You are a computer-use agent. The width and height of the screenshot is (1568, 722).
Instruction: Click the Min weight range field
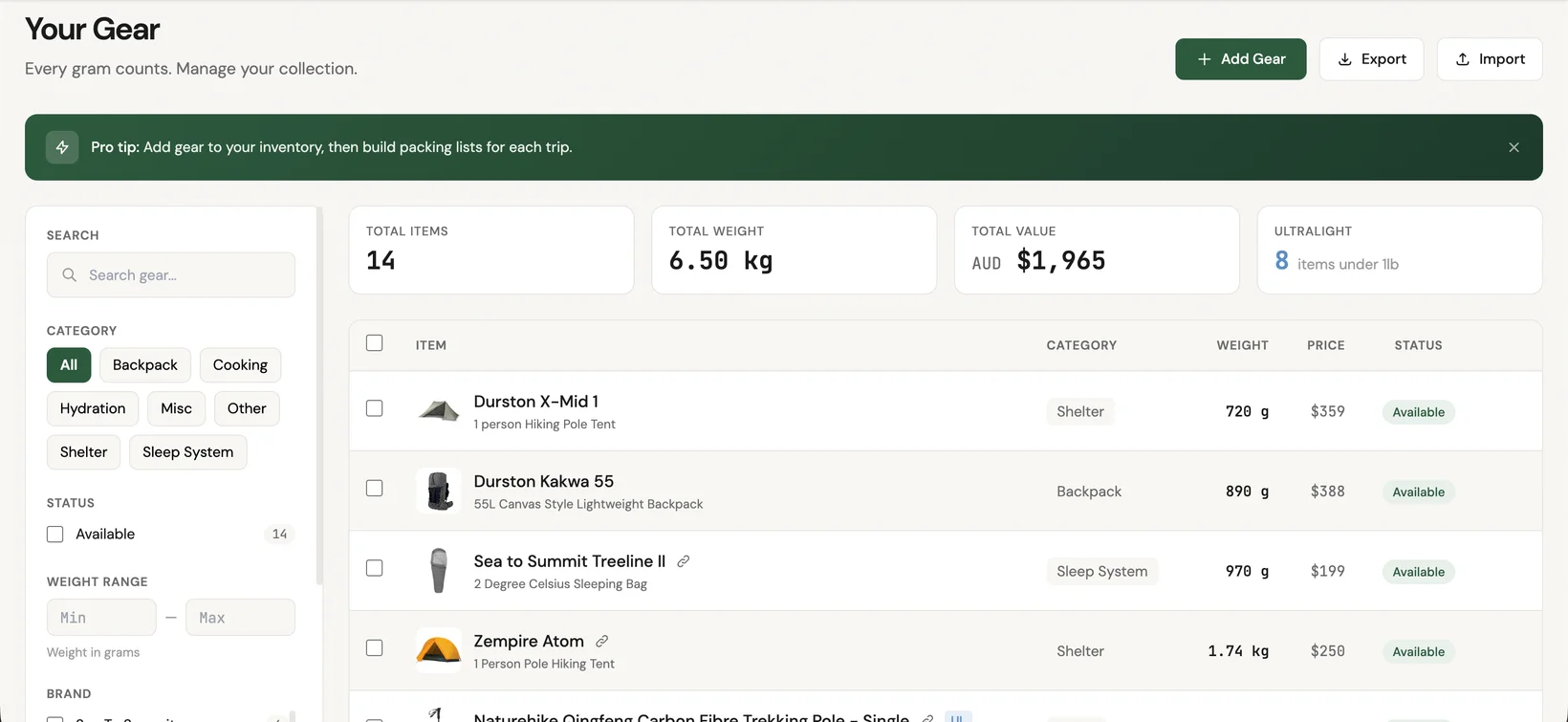click(x=101, y=618)
